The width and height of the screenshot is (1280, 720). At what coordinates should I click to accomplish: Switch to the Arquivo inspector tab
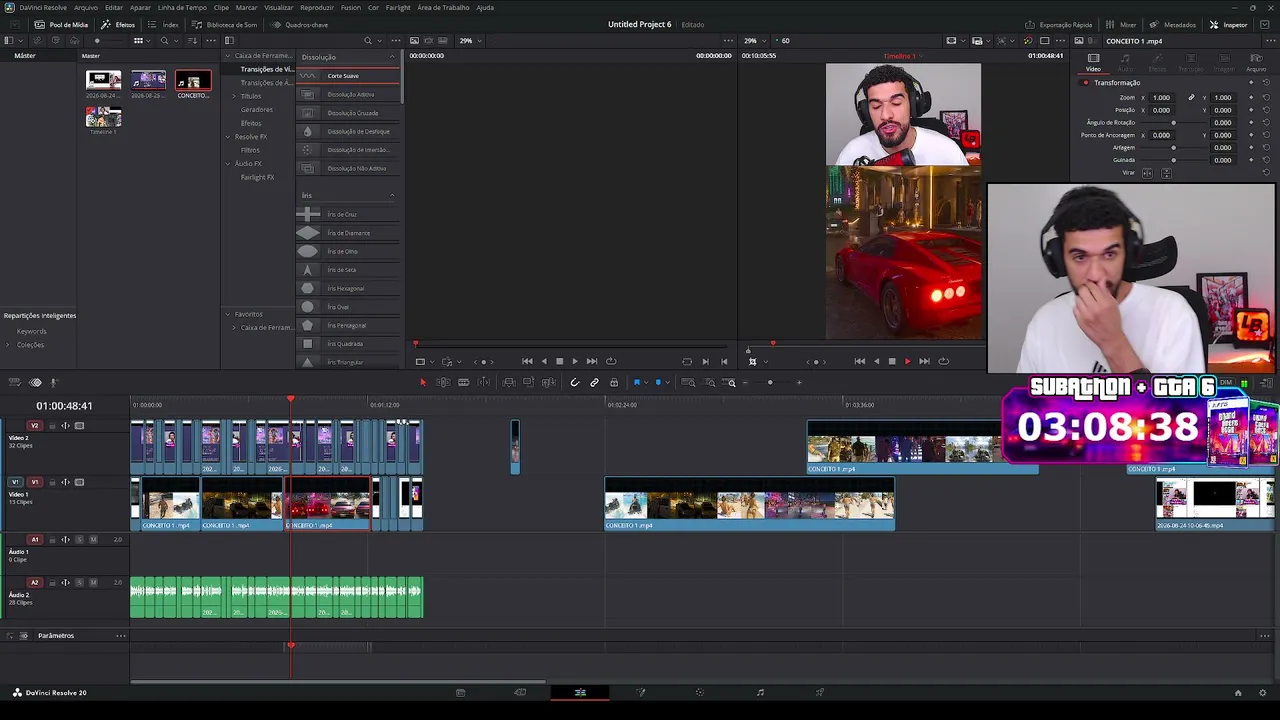[x=1256, y=63]
